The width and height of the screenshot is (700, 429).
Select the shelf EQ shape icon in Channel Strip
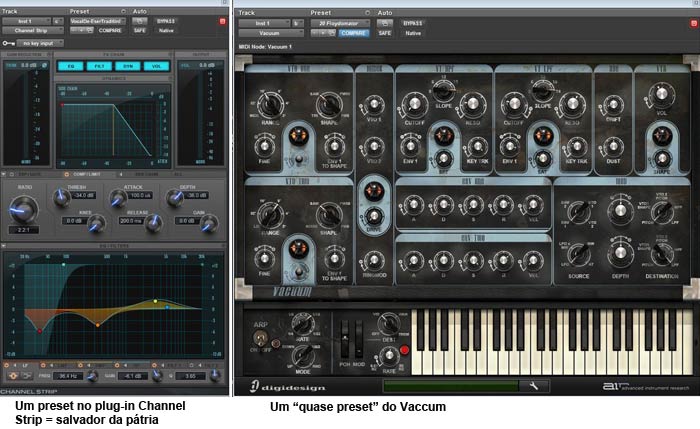pos(27,376)
